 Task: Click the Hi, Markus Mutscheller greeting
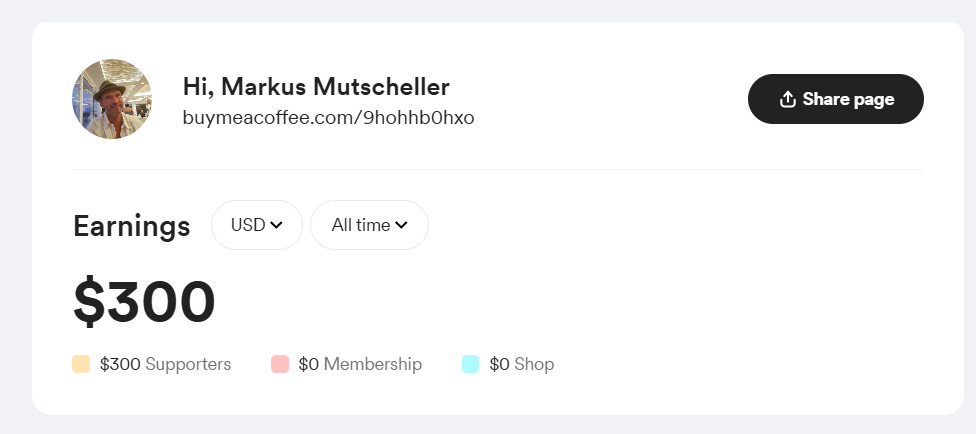(316, 87)
